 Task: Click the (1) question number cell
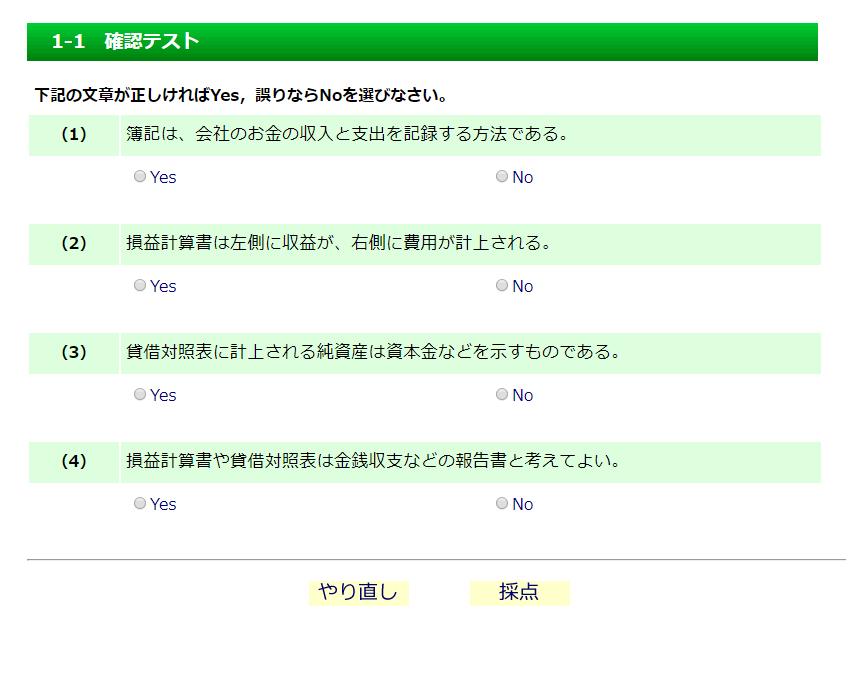[x=74, y=135]
